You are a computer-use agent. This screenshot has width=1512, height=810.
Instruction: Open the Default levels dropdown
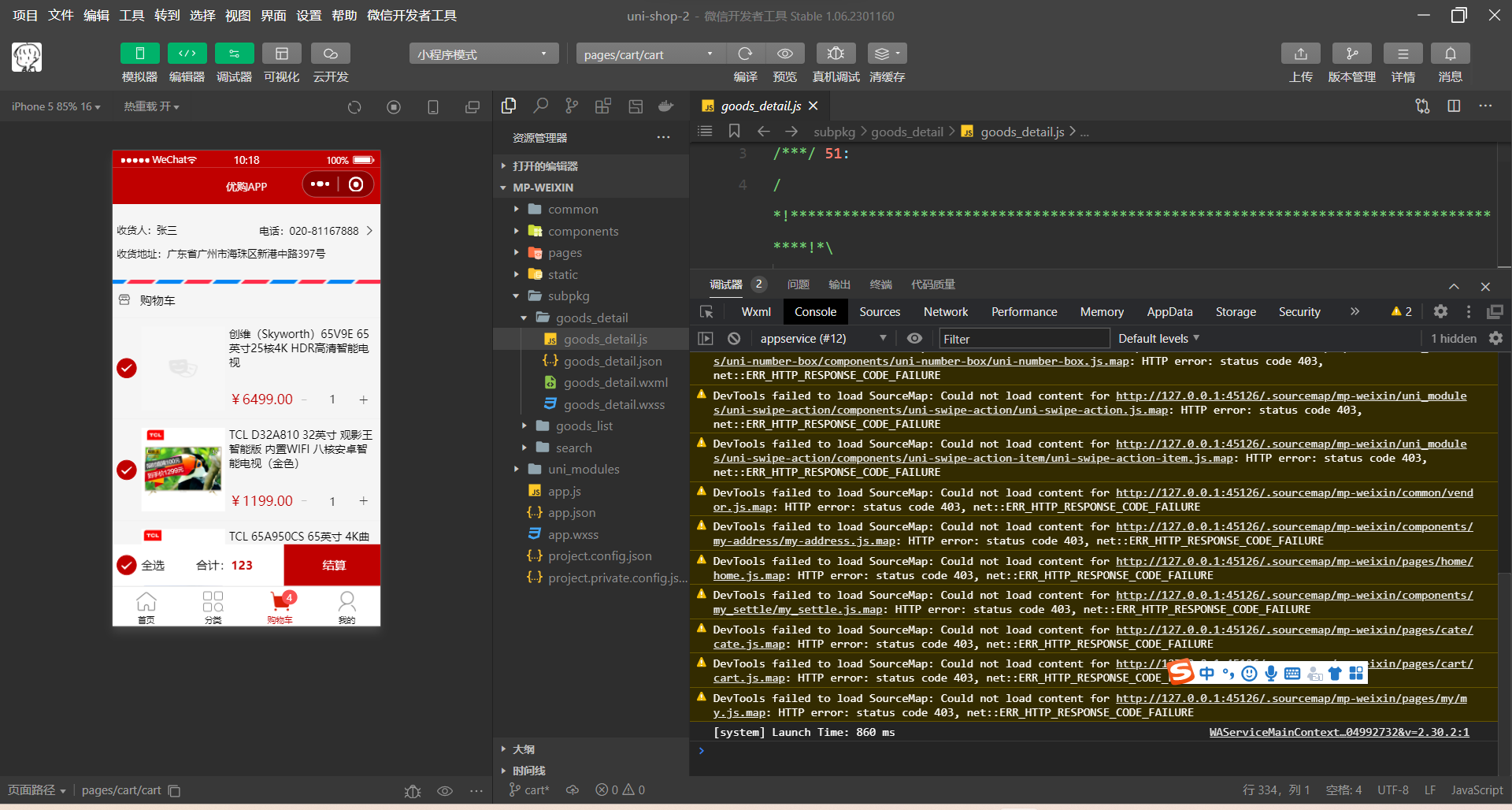1158,338
